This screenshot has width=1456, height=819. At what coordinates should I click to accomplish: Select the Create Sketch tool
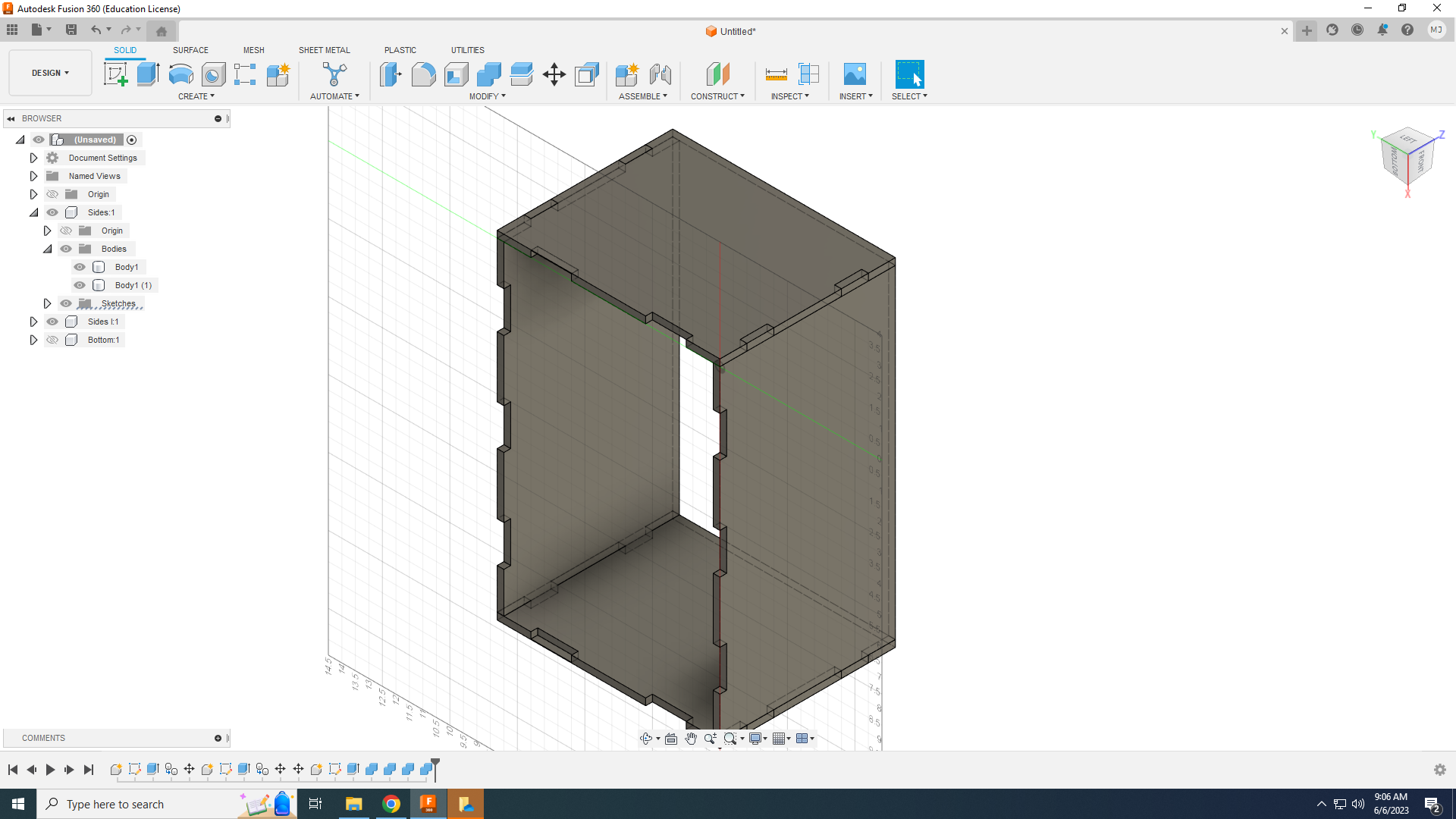click(x=115, y=74)
